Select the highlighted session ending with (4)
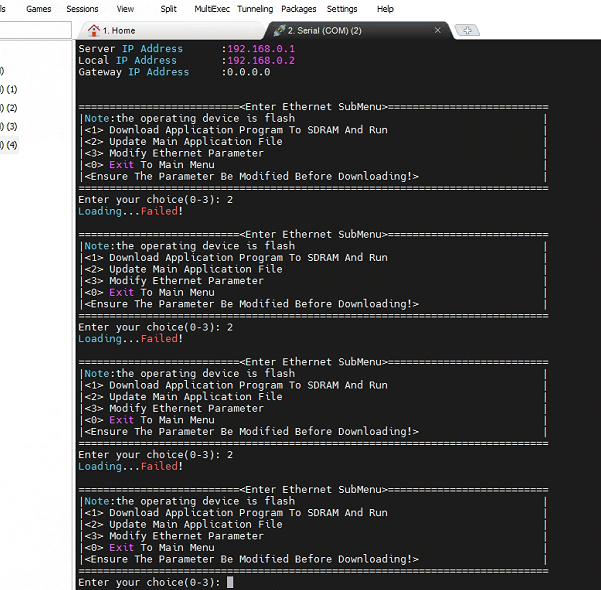Image resolution: width=601 pixels, height=590 pixels. point(10,145)
